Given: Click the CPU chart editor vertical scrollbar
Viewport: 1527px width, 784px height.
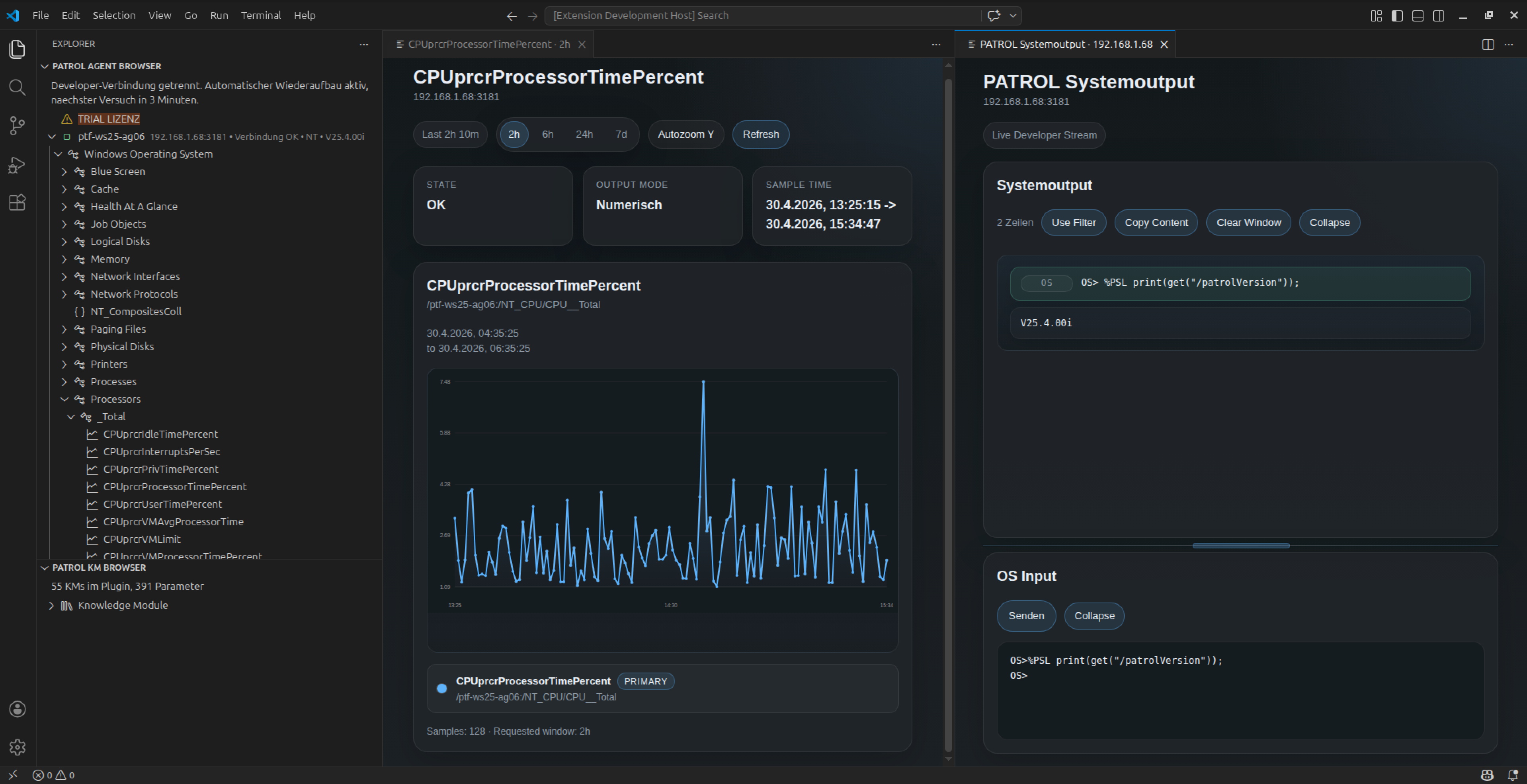Looking at the screenshot, I should [x=948, y=415].
